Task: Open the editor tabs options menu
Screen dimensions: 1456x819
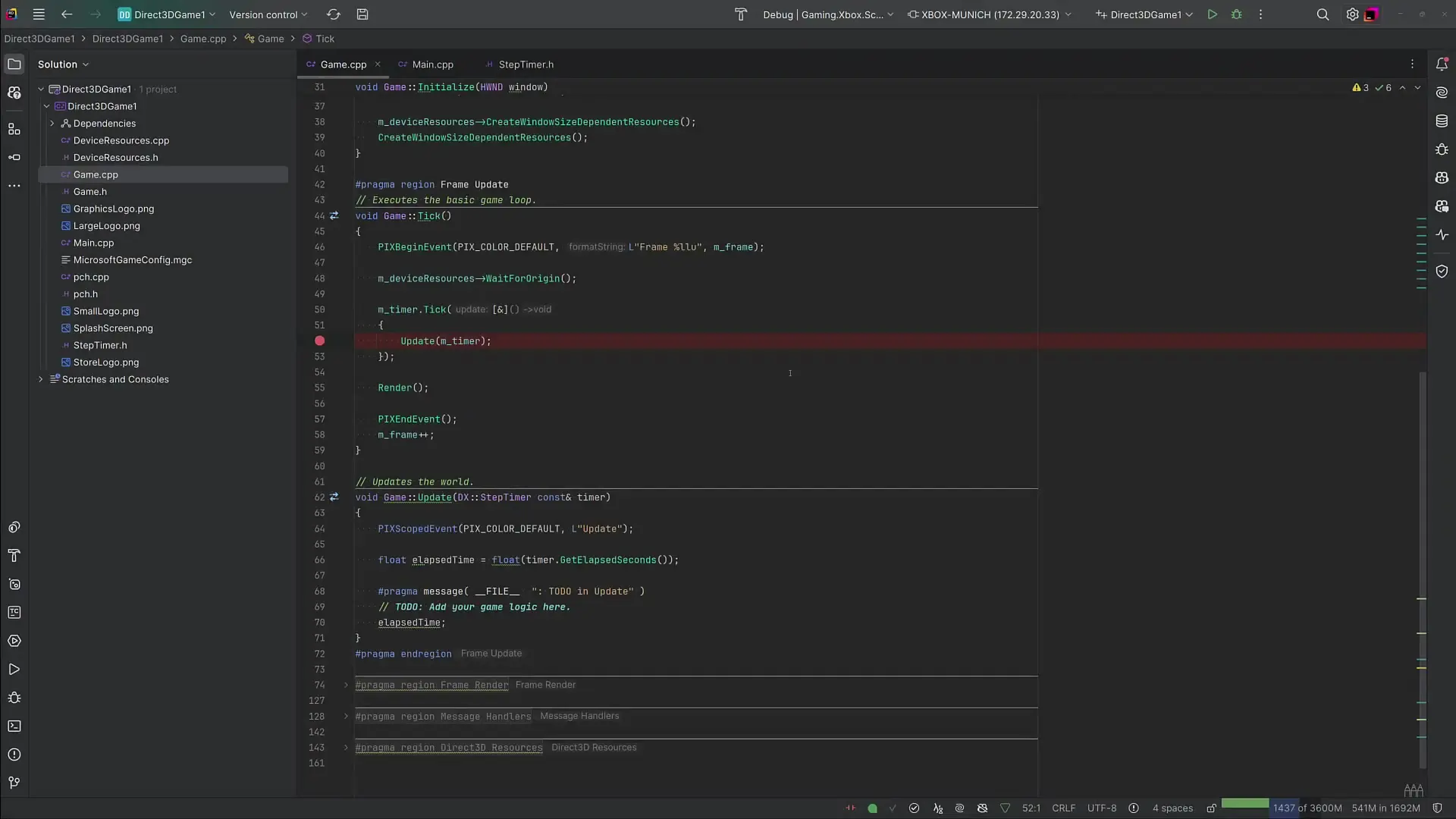Action: pyautogui.click(x=1412, y=64)
